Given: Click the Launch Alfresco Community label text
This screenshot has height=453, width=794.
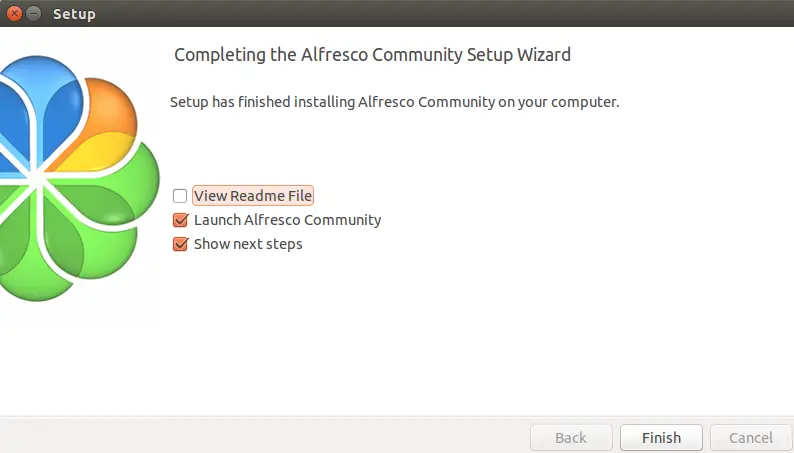Looking at the screenshot, I should point(287,220).
